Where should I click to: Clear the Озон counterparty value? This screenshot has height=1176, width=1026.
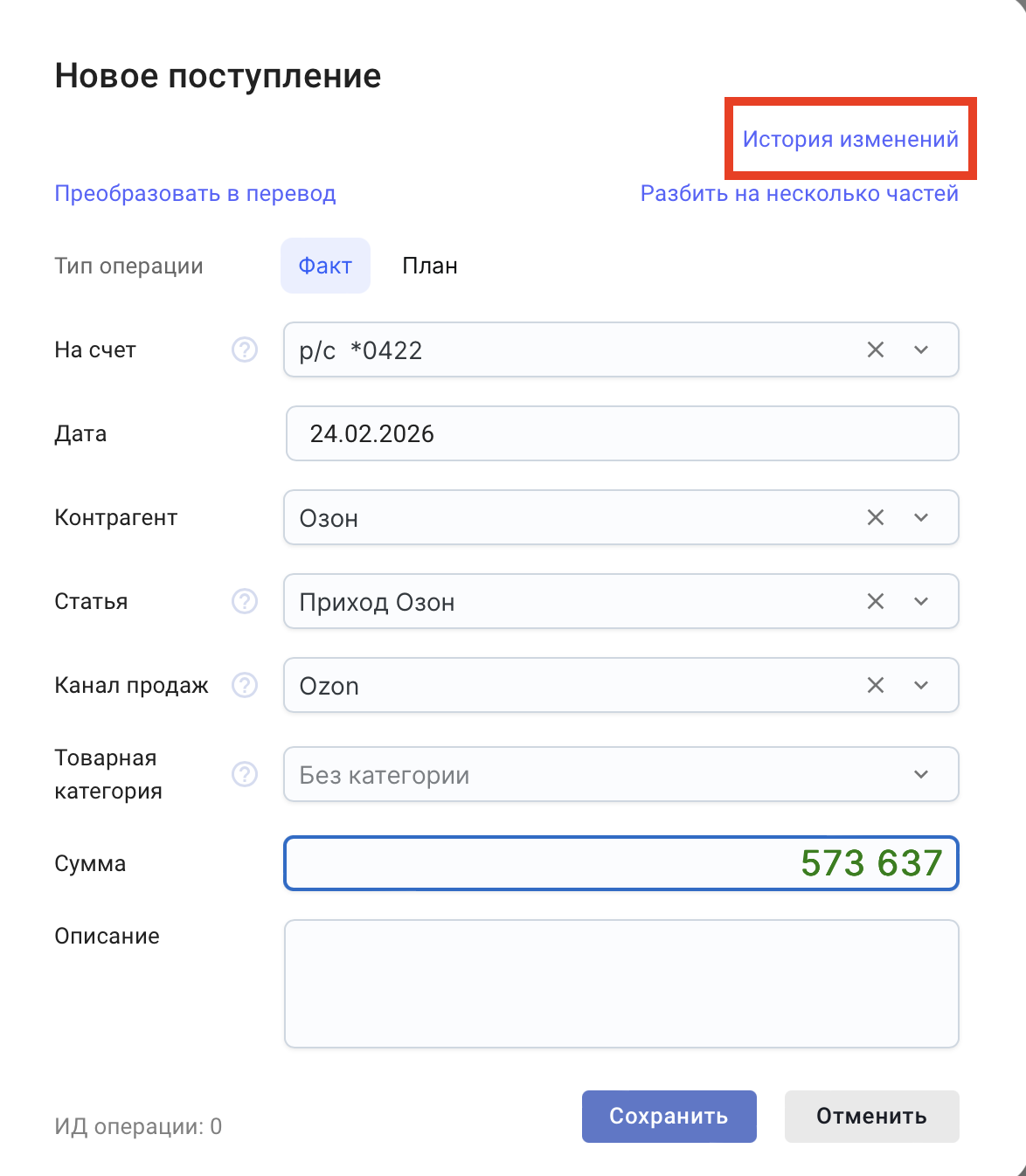pyautogui.click(x=875, y=518)
